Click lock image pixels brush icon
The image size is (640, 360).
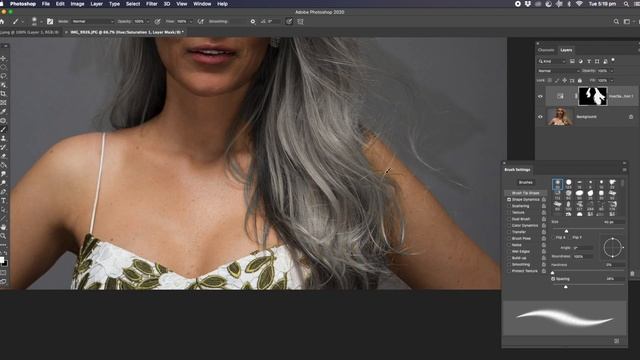point(557,80)
